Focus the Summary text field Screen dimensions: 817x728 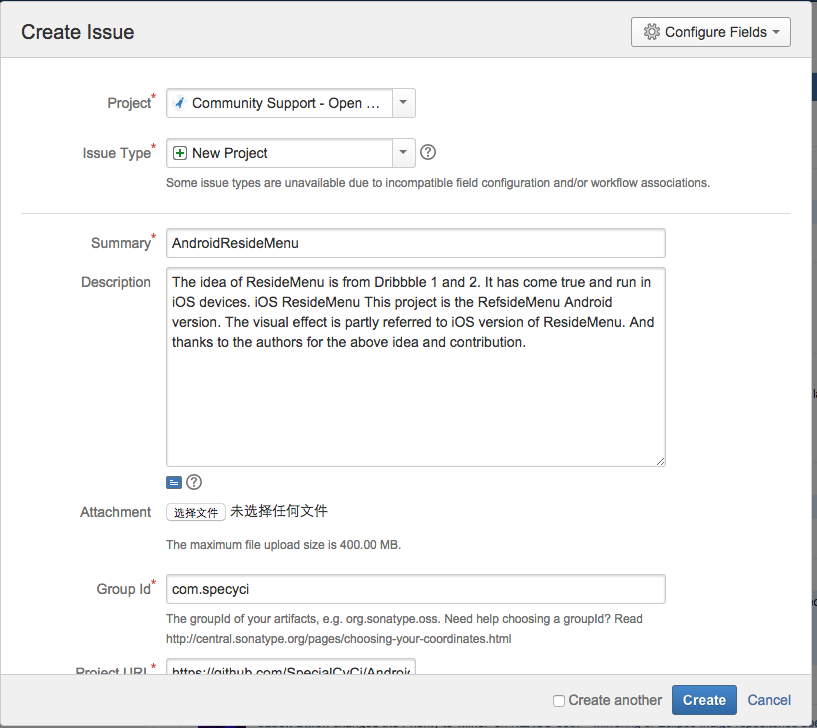tap(415, 243)
